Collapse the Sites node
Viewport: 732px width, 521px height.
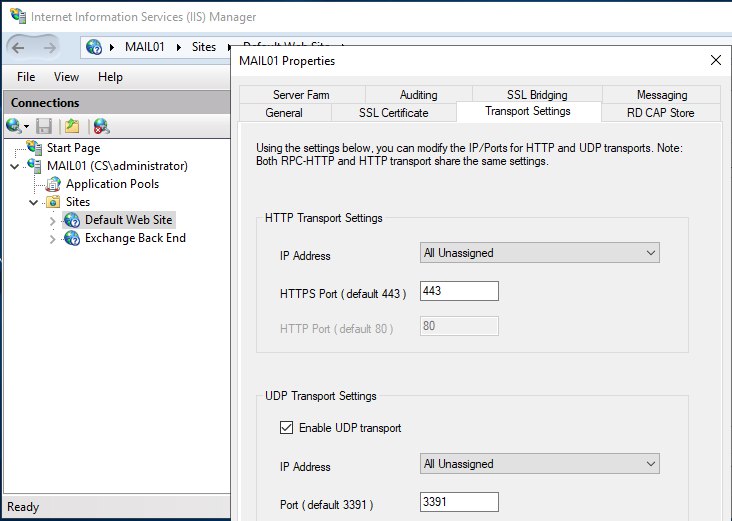pos(34,203)
